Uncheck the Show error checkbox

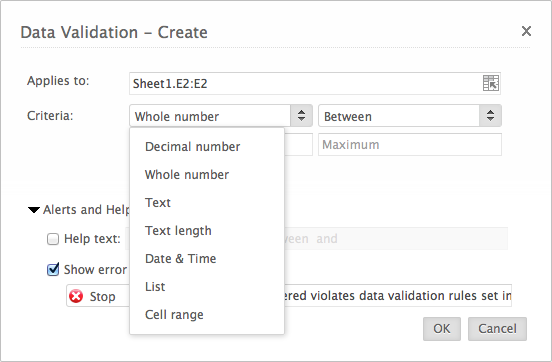(53, 270)
